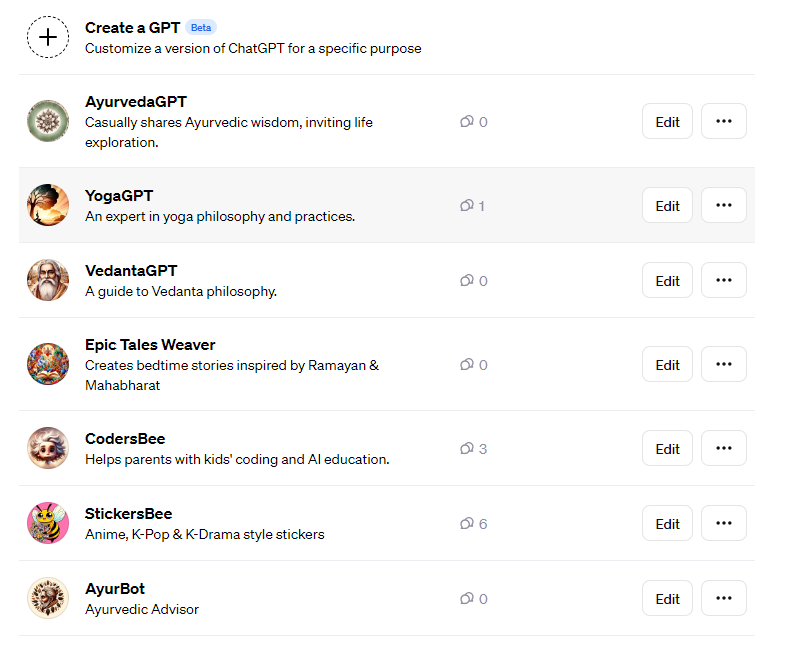Open the more options menu for AyurvedaGPT
This screenshot has width=811, height=664.
pos(723,121)
